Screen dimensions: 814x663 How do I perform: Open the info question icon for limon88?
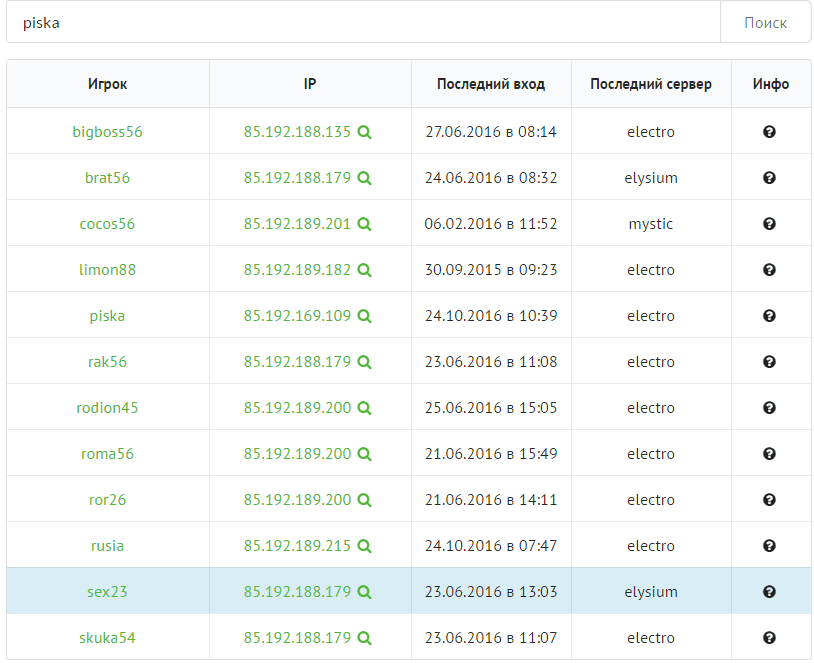[x=769, y=269]
